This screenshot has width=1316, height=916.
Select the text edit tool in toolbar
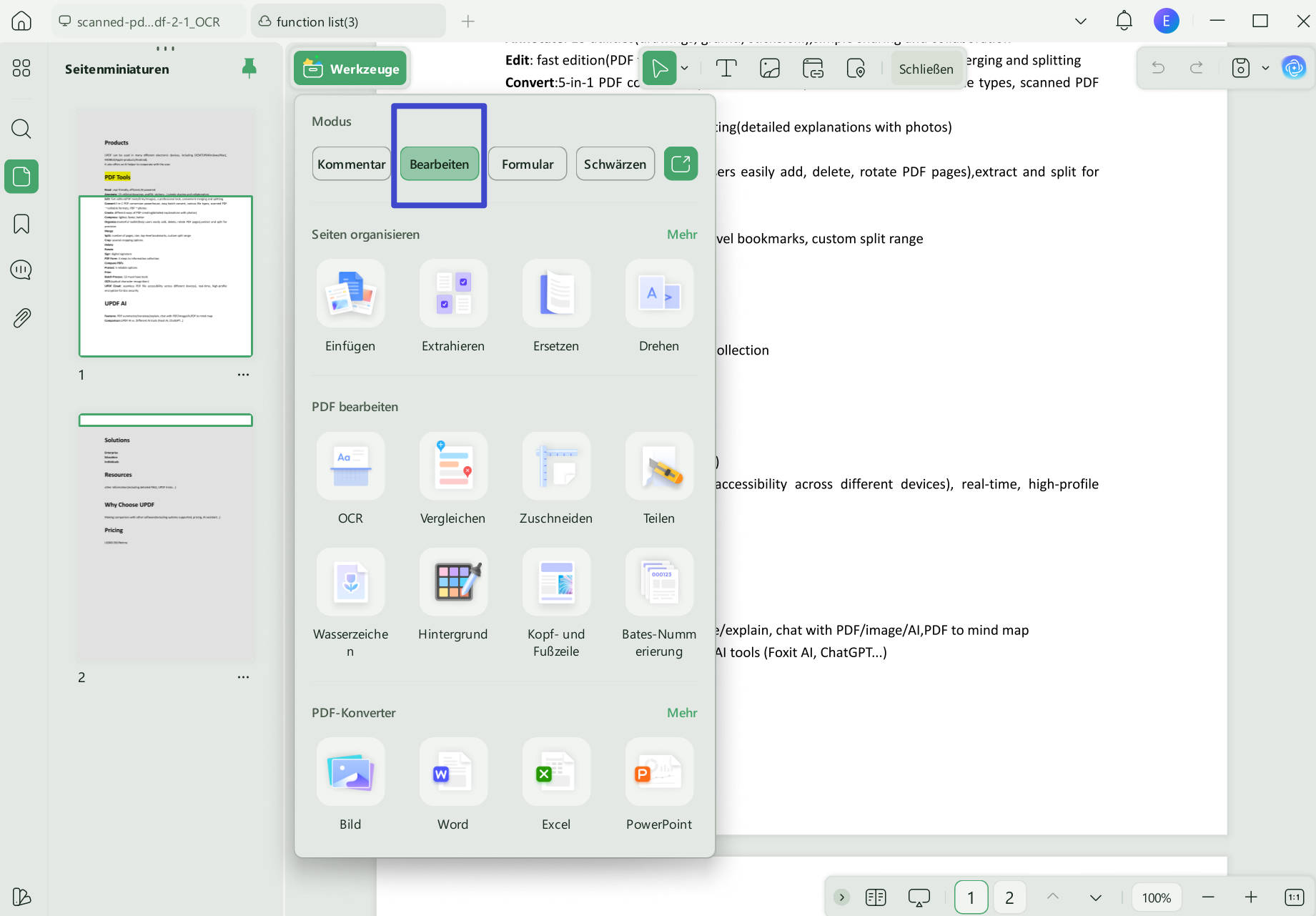point(726,69)
